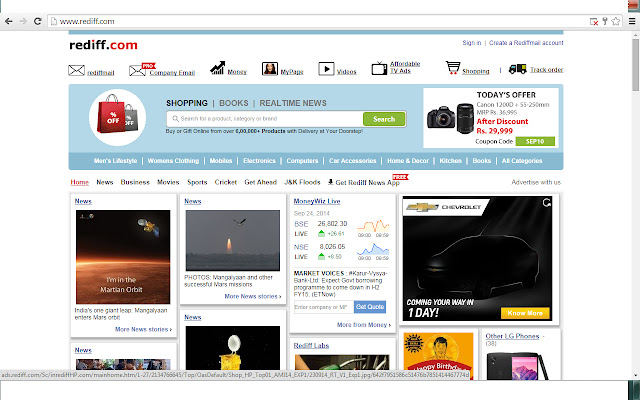The width and height of the screenshot is (640, 400).
Task: Click the blocked popup icon in address bar
Action: click(594, 22)
